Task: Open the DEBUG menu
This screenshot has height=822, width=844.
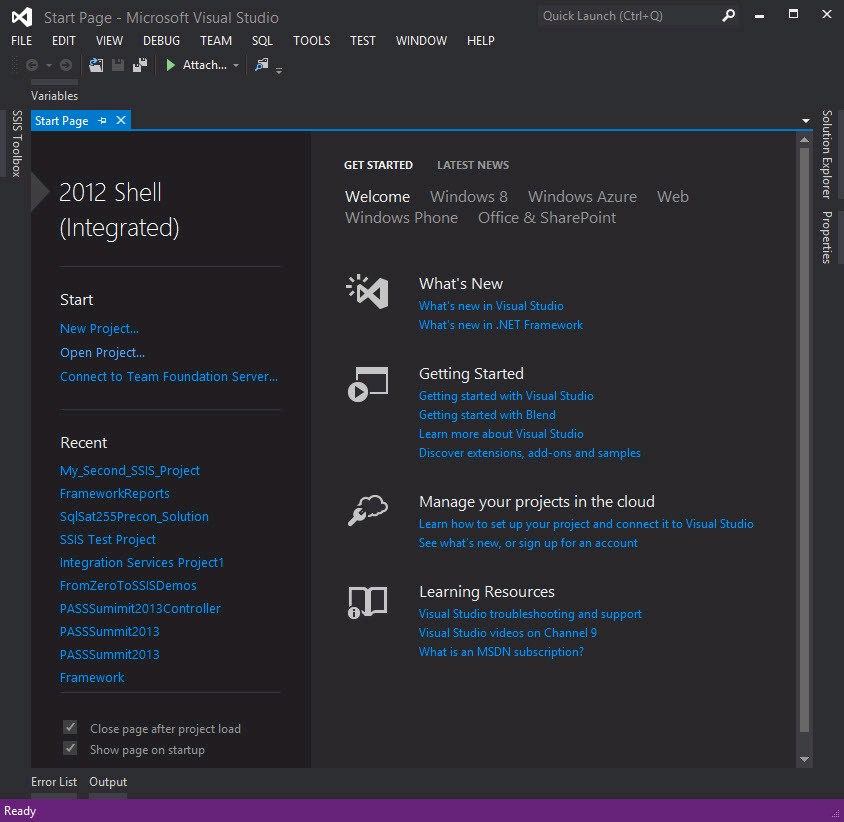Action: [161, 41]
